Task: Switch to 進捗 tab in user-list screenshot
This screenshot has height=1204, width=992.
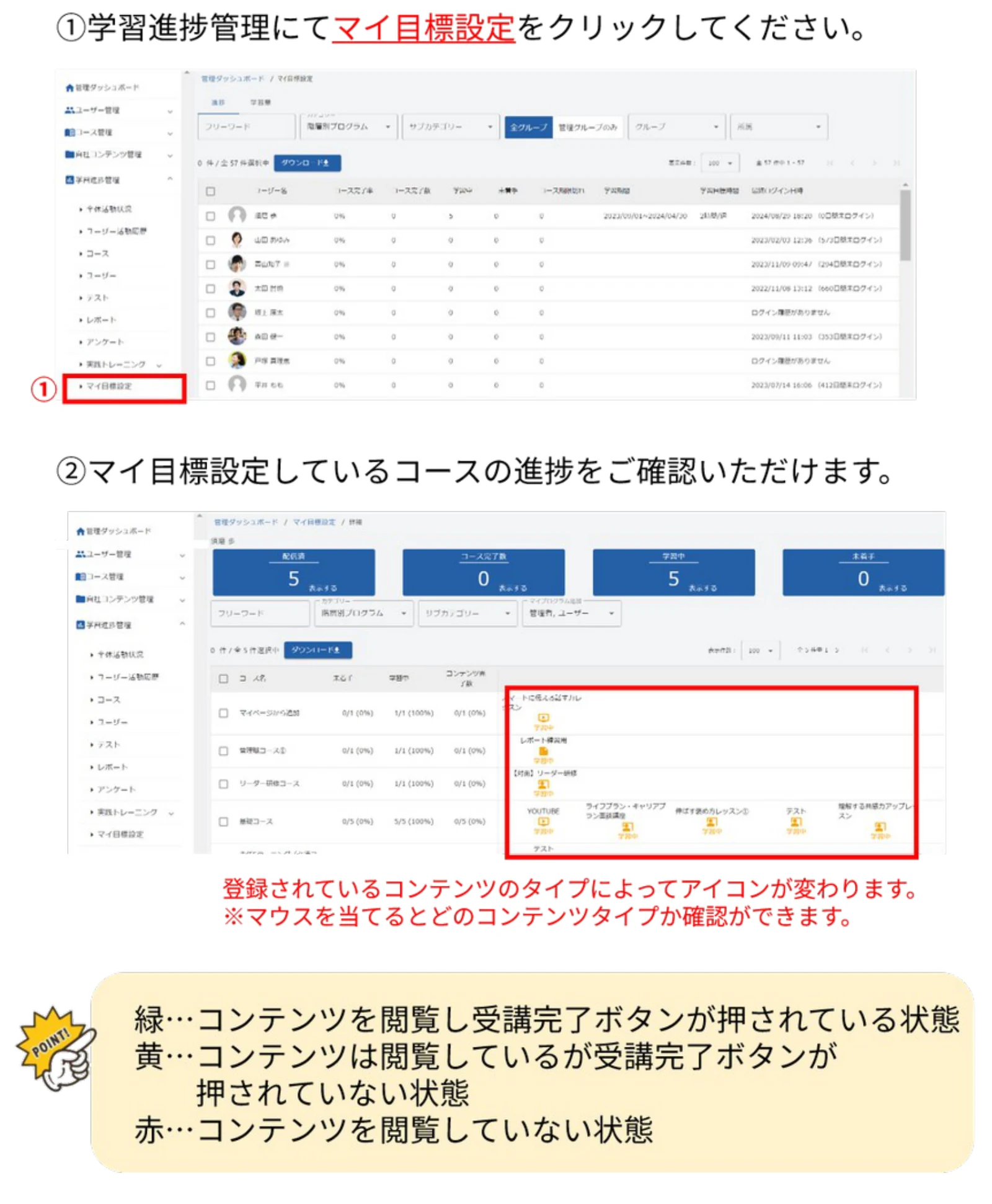Action: click(x=218, y=102)
